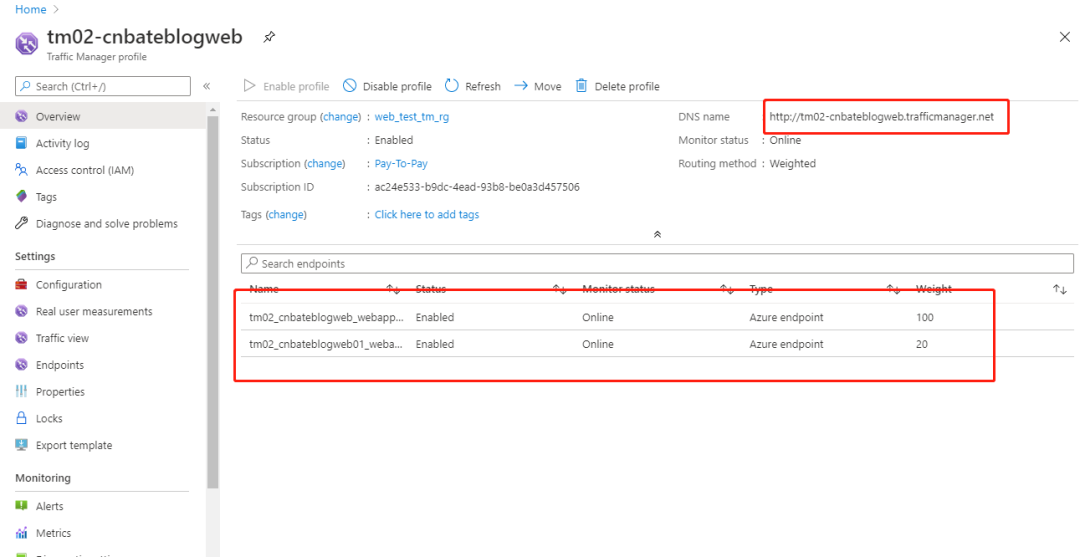Screen dimensions: 1080x557
Task: Click Disable profile button
Action: tap(387, 86)
